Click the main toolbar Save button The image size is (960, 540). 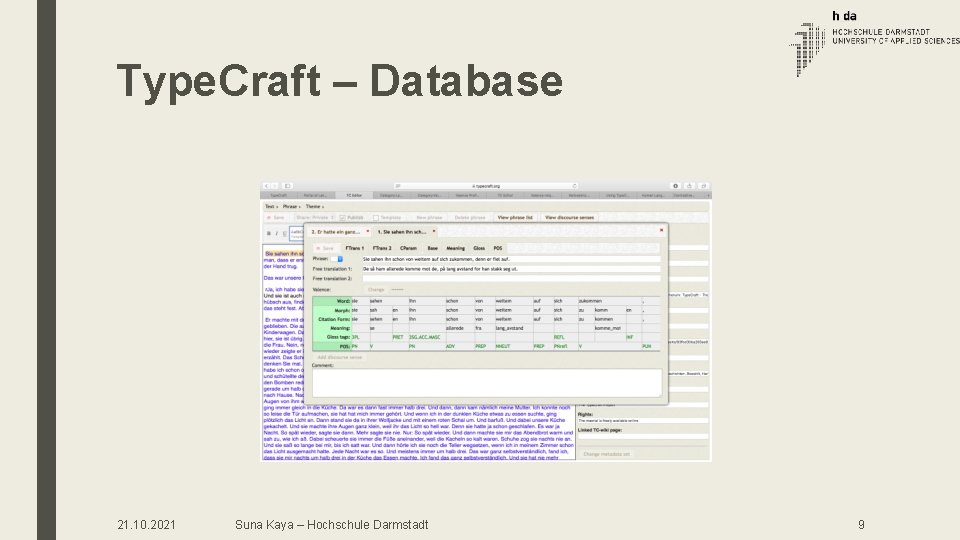(276, 217)
